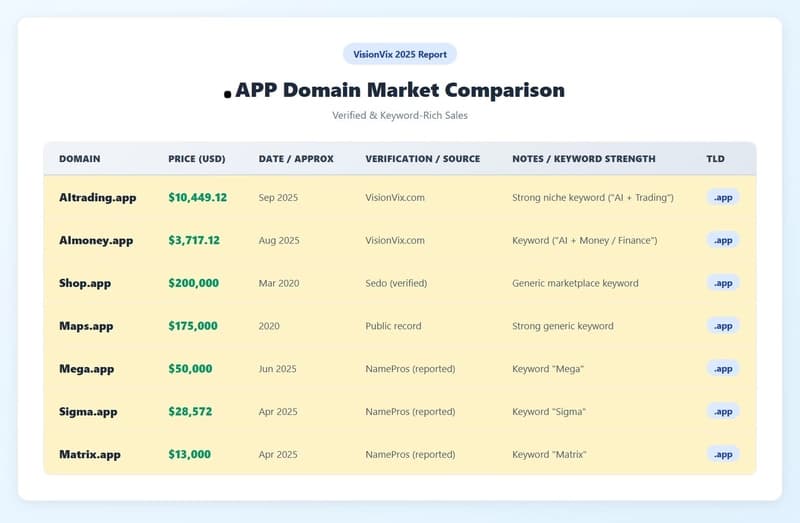Select the AImoney.app domain cell
The height and width of the screenshot is (523, 800).
[x=96, y=240]
